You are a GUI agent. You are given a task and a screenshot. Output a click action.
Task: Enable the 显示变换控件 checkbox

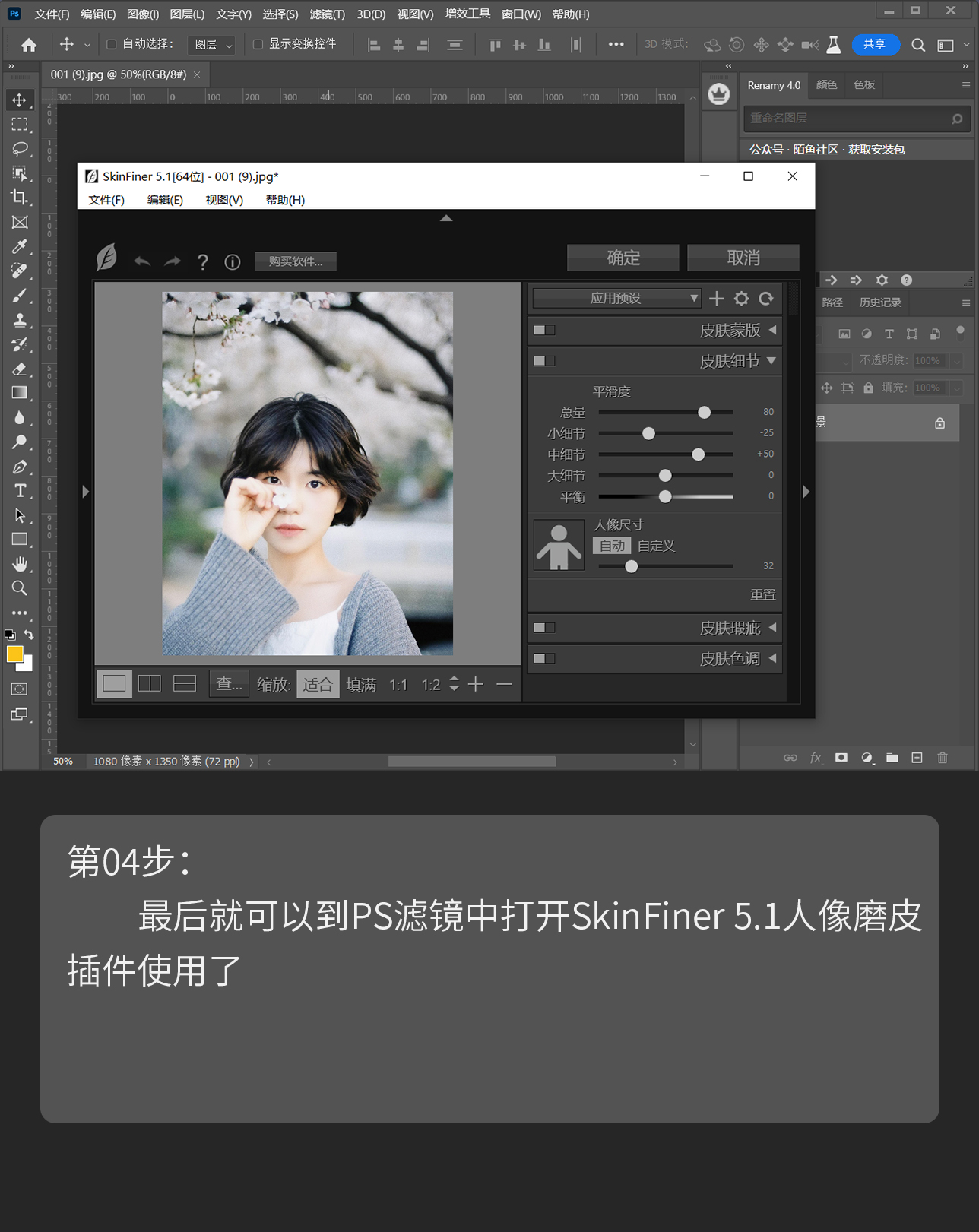(x=258, y=44)
